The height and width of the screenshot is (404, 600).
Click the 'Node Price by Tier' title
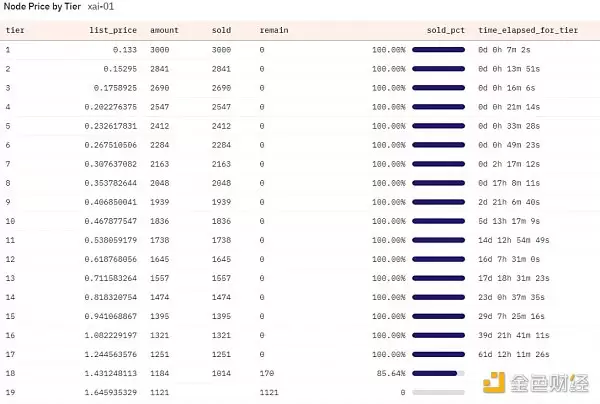44,7
